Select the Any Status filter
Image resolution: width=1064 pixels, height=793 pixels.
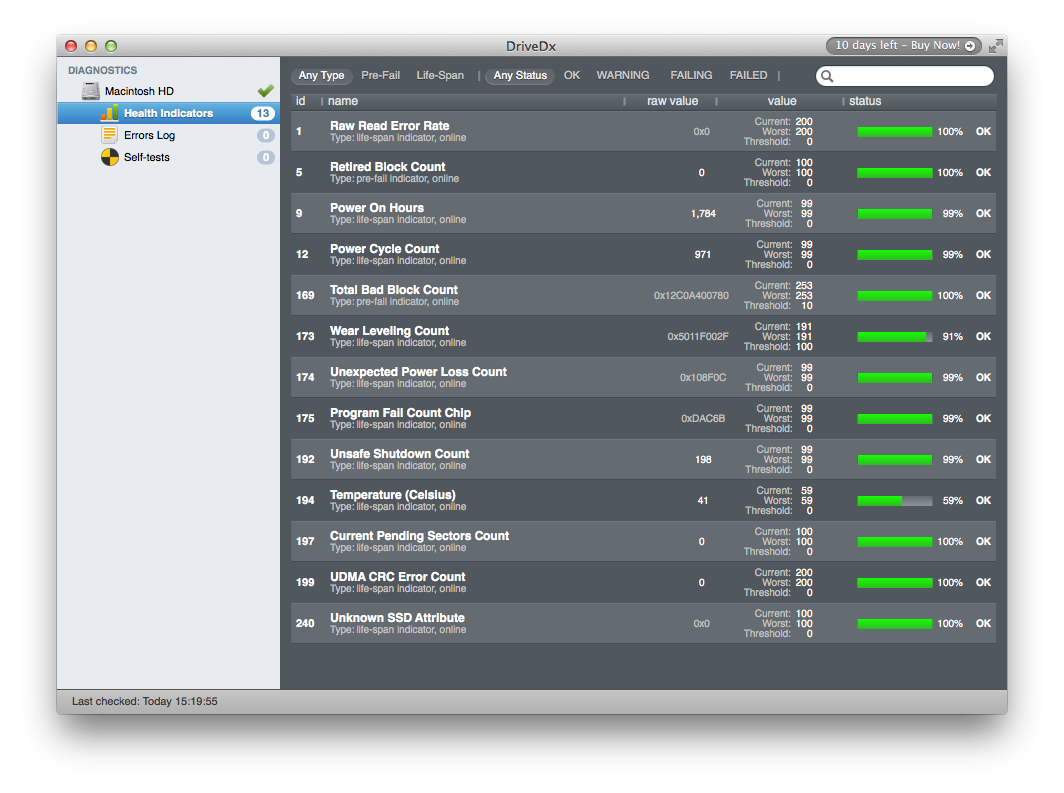(x=520, y=75)
